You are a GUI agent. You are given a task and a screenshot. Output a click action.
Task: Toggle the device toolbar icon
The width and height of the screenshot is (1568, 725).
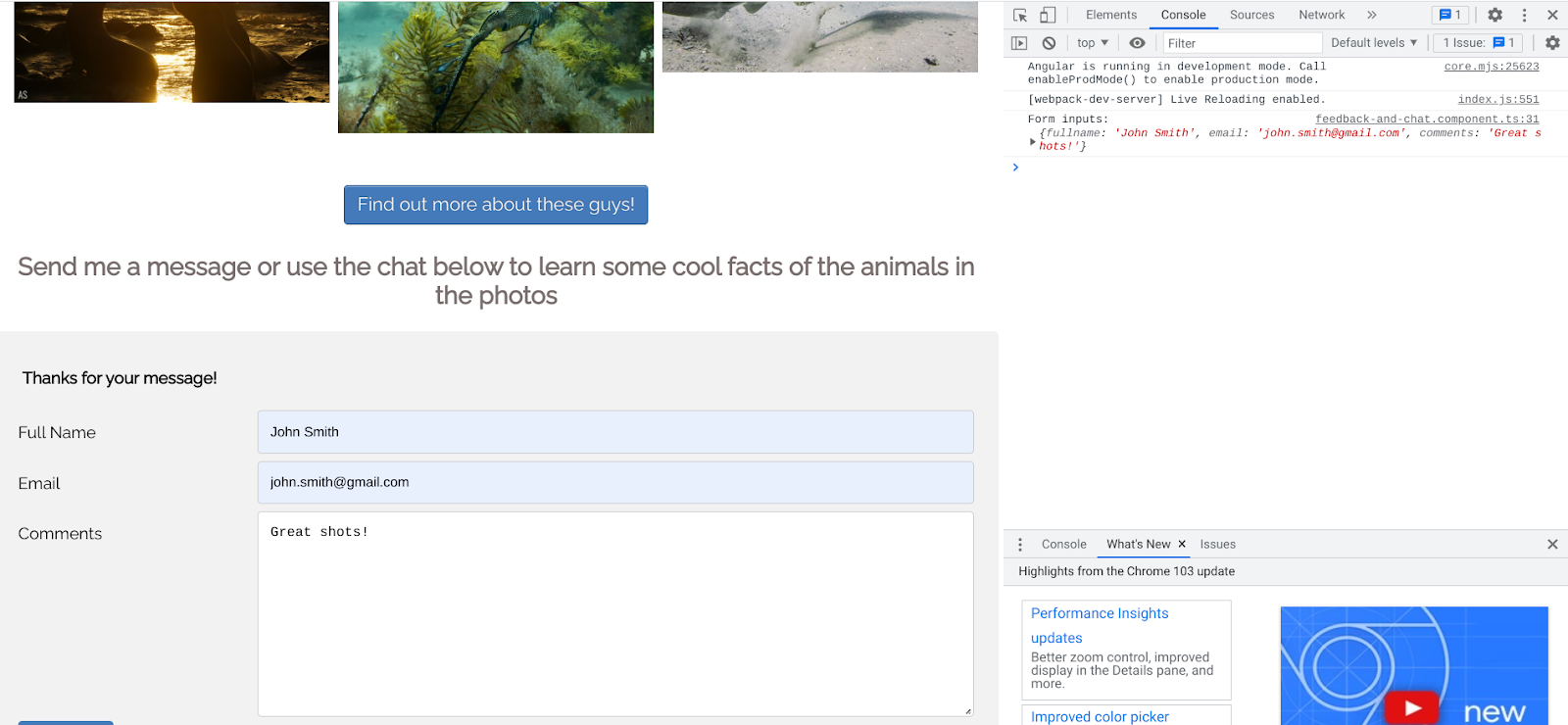[x=1048, y=15]
